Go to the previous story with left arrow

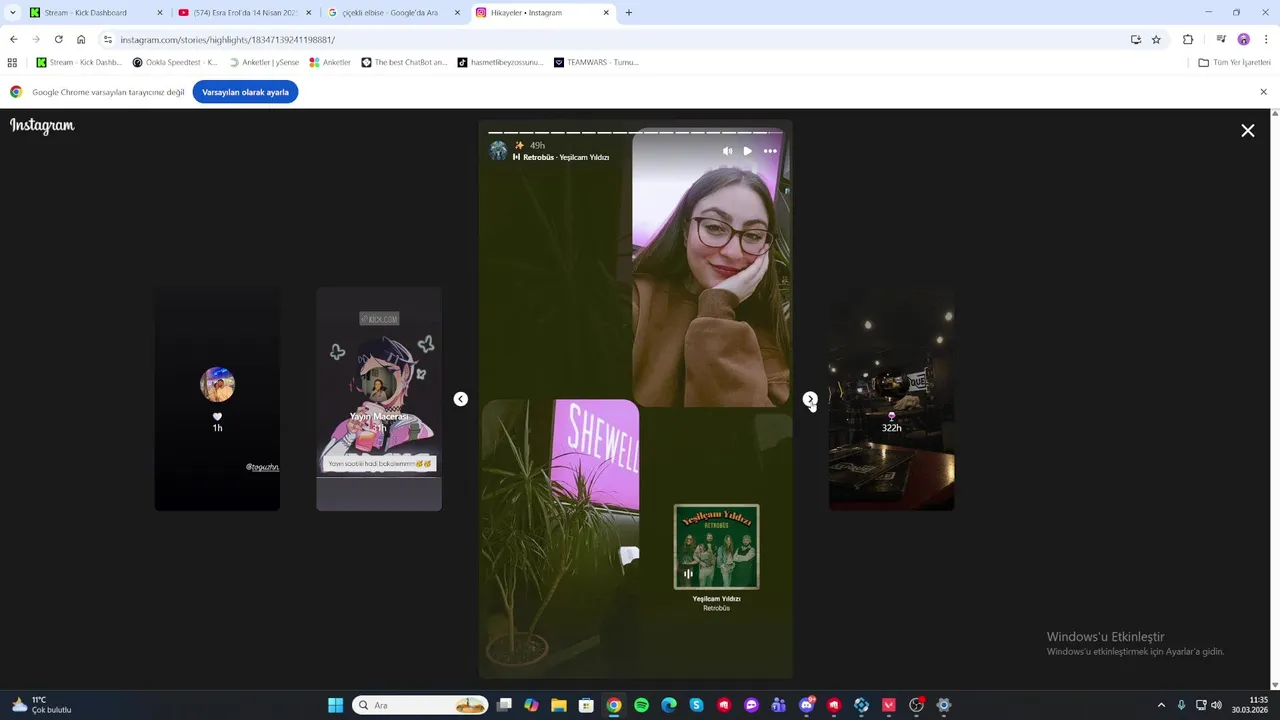click(460, 399)
